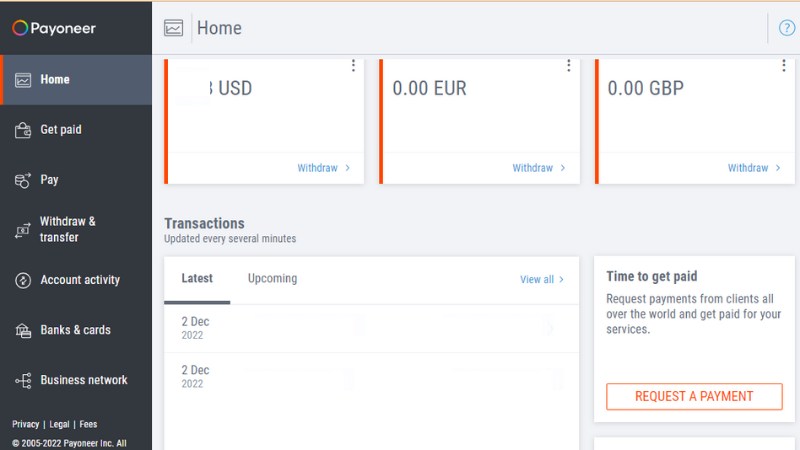Select the Withdraw & transfer icon
The width and height of the screenshot is (800, 450).
22,230
